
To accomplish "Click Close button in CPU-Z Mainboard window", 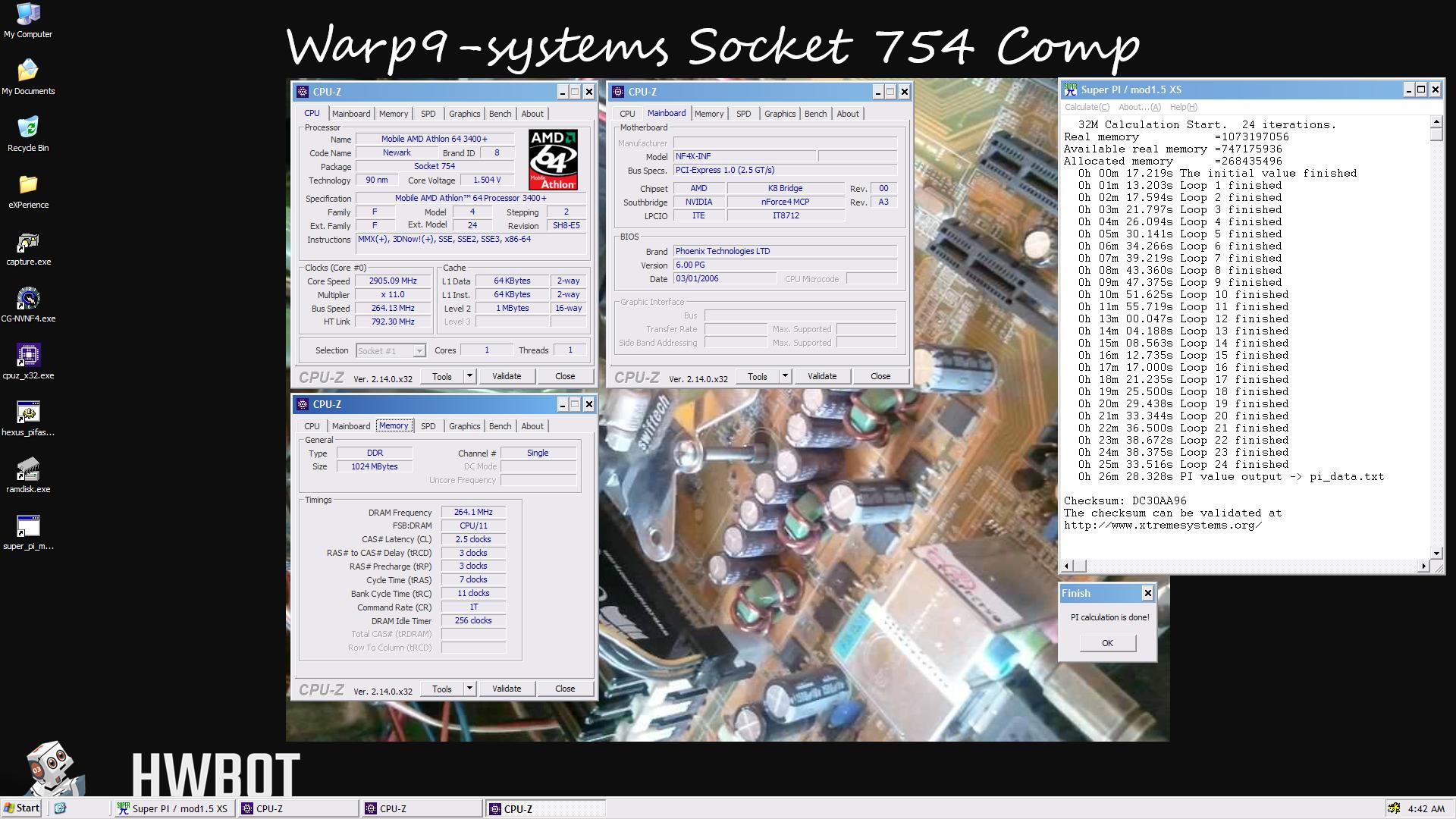I will (x=880, y=376).
